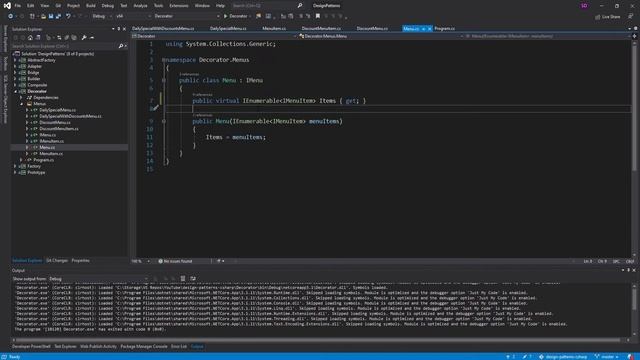
Task: Click the Save All toolbar icon
Action: [58, 16]
